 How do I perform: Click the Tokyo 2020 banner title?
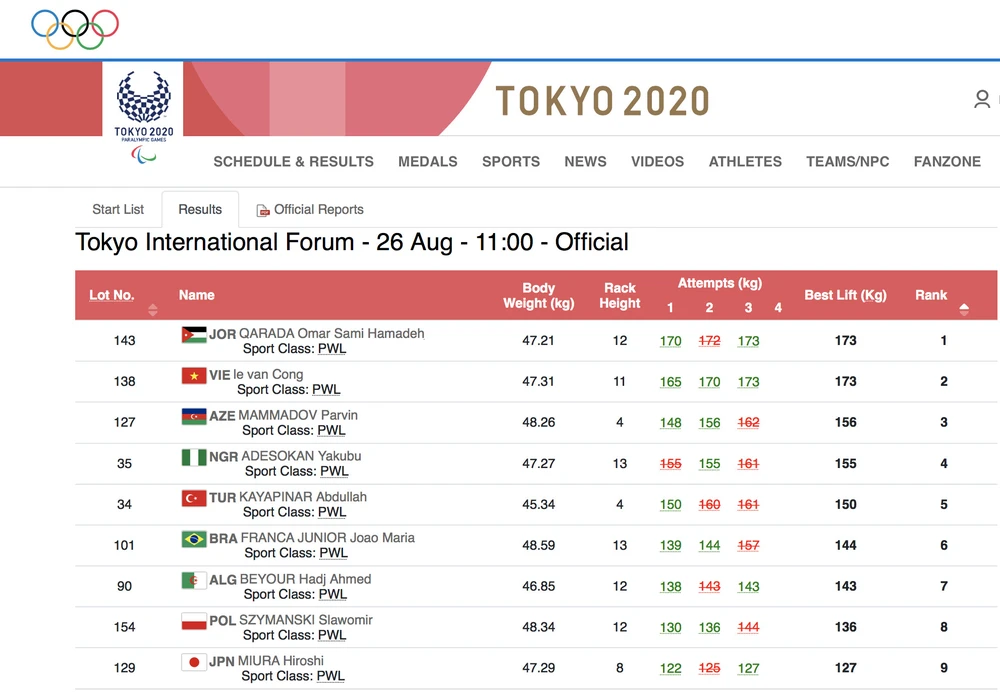tap(602, 101)
